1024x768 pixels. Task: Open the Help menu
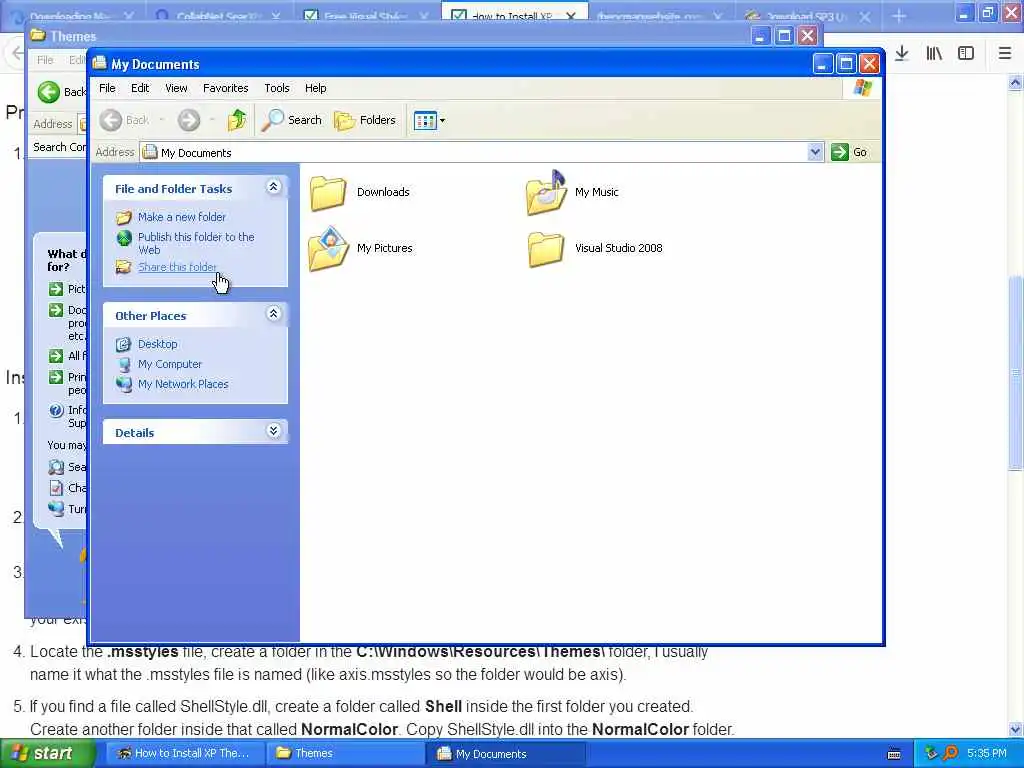pos(315,88)
